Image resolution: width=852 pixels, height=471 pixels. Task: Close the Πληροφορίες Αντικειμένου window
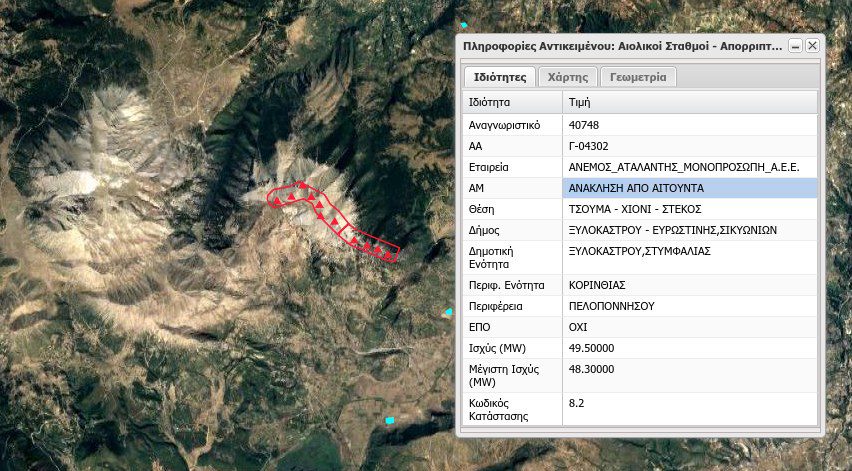tap(812, 46)
